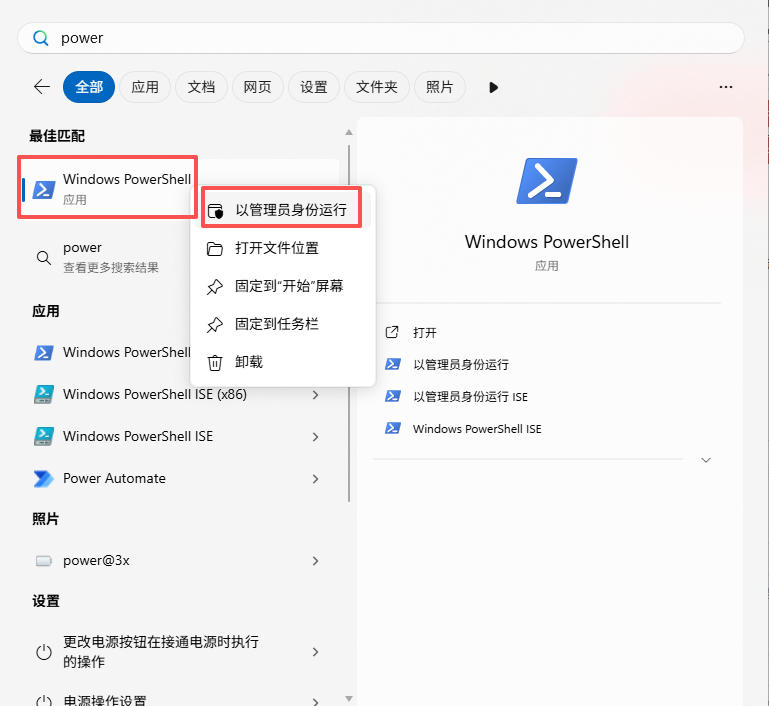The width and height of the screenshot is (769, 706).
Task: Click the icon beside 以管理员身份运行 ISE
Action: click(x=393, y=396)
